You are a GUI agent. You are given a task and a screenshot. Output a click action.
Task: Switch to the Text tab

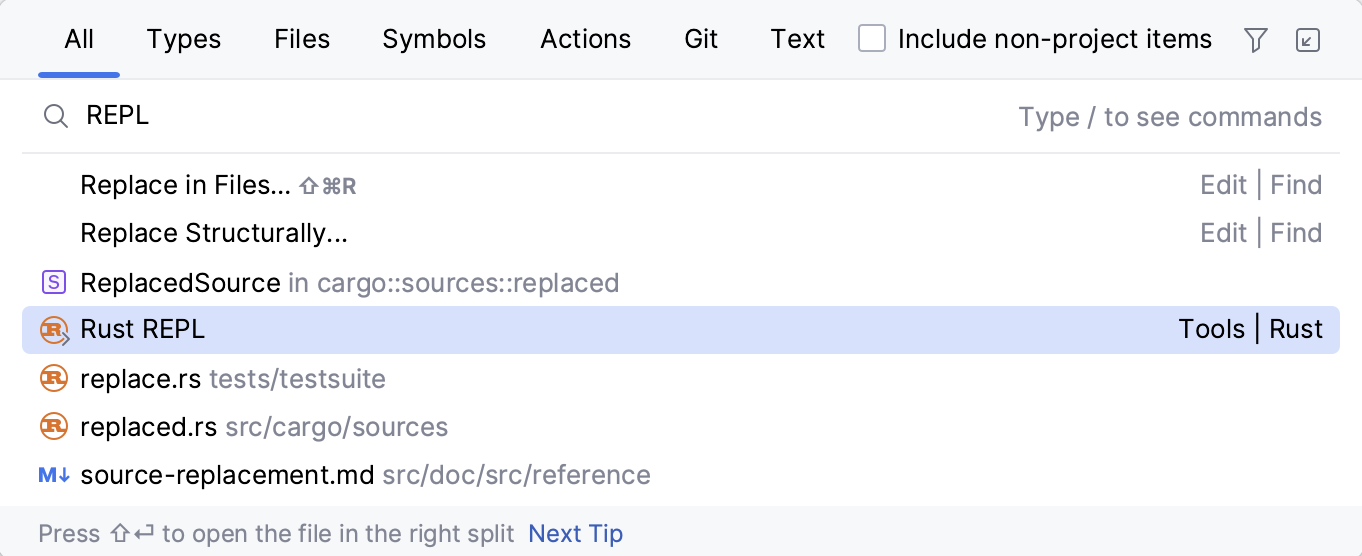pos(797,39)
